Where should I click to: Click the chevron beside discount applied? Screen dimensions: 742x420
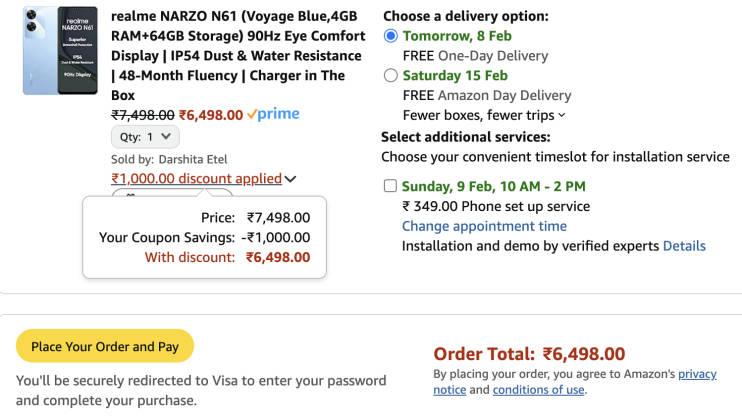click(290, 179)
